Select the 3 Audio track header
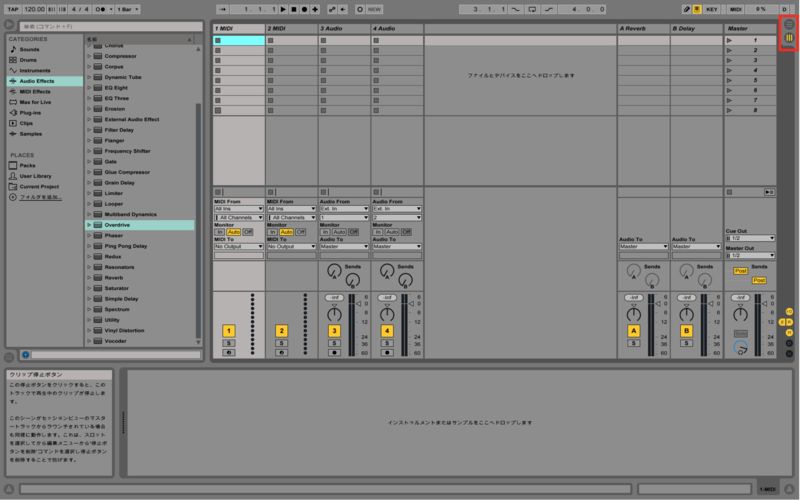This screenshot has height=500, width=800. tap(344, 29)
